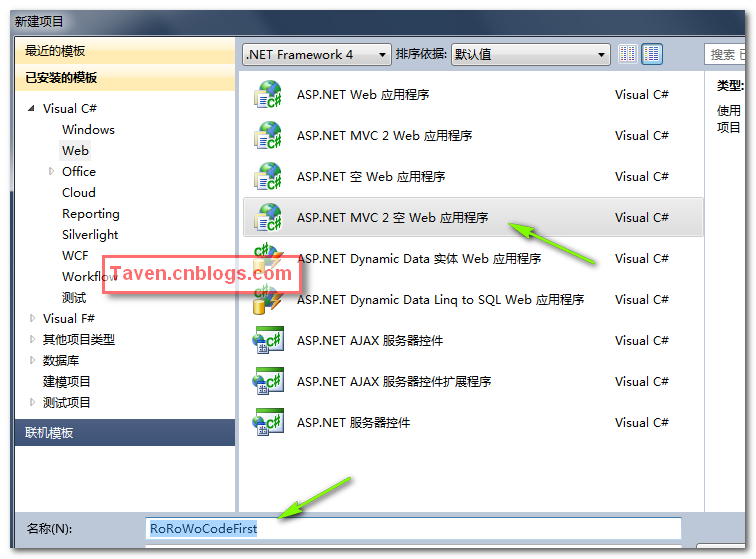Select ASP.NET 服务器控件 template icon
Screen dimensions: 756x559
(268, 423)
